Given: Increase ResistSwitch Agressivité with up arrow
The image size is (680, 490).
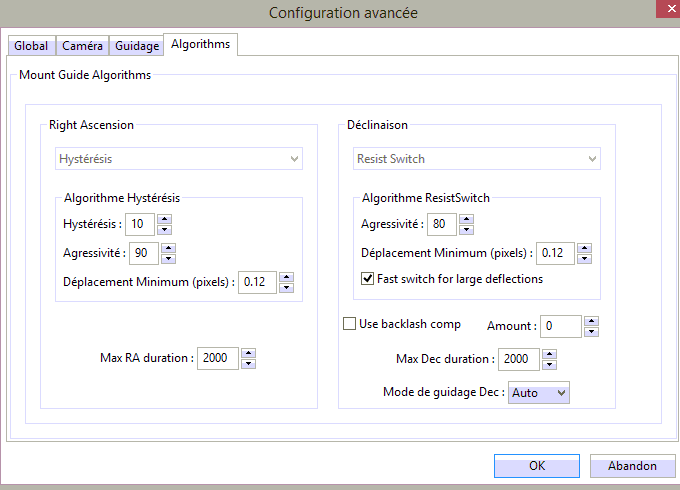Looking at the screenshot, I should 465,219.
